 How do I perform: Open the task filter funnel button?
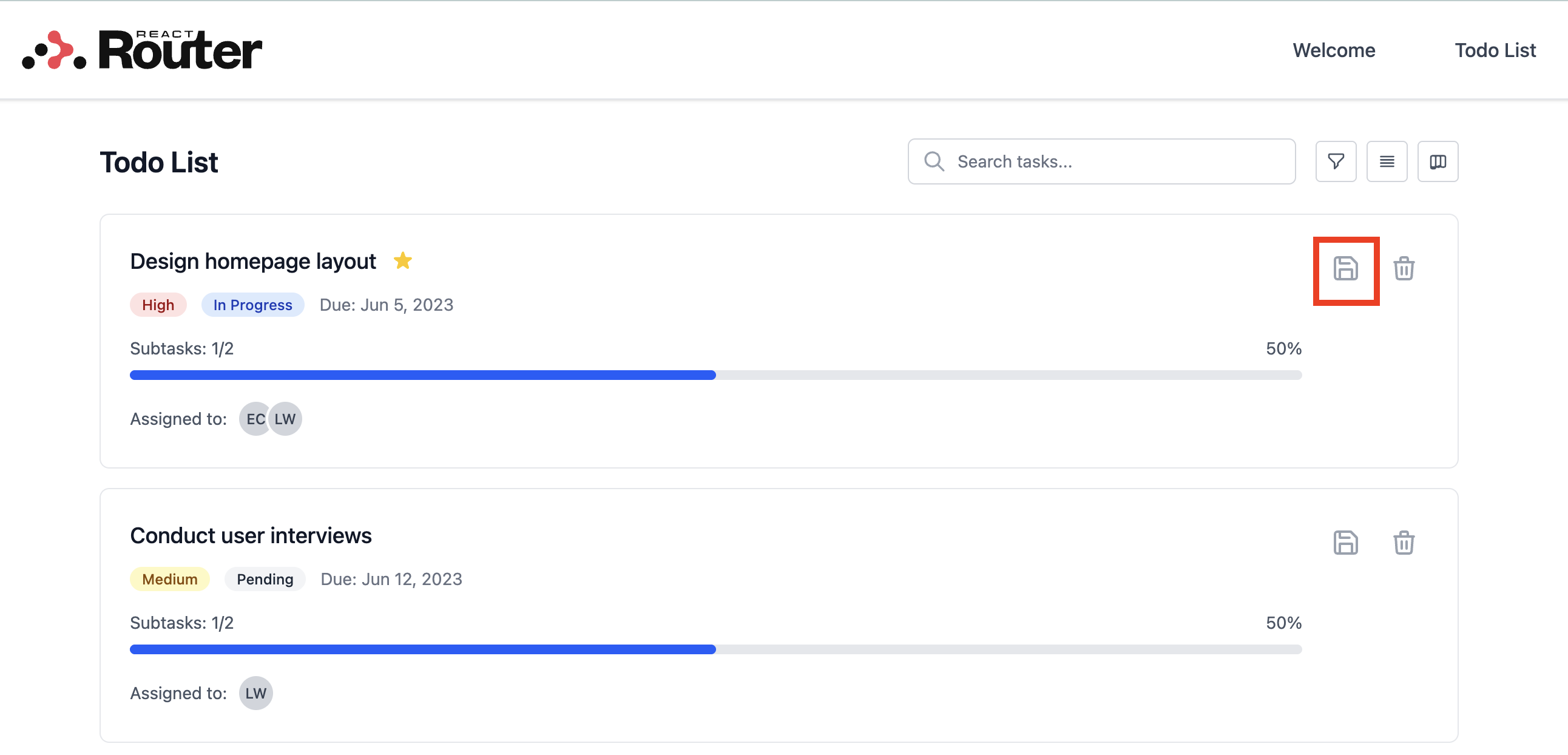click(x=1336, y=161)
